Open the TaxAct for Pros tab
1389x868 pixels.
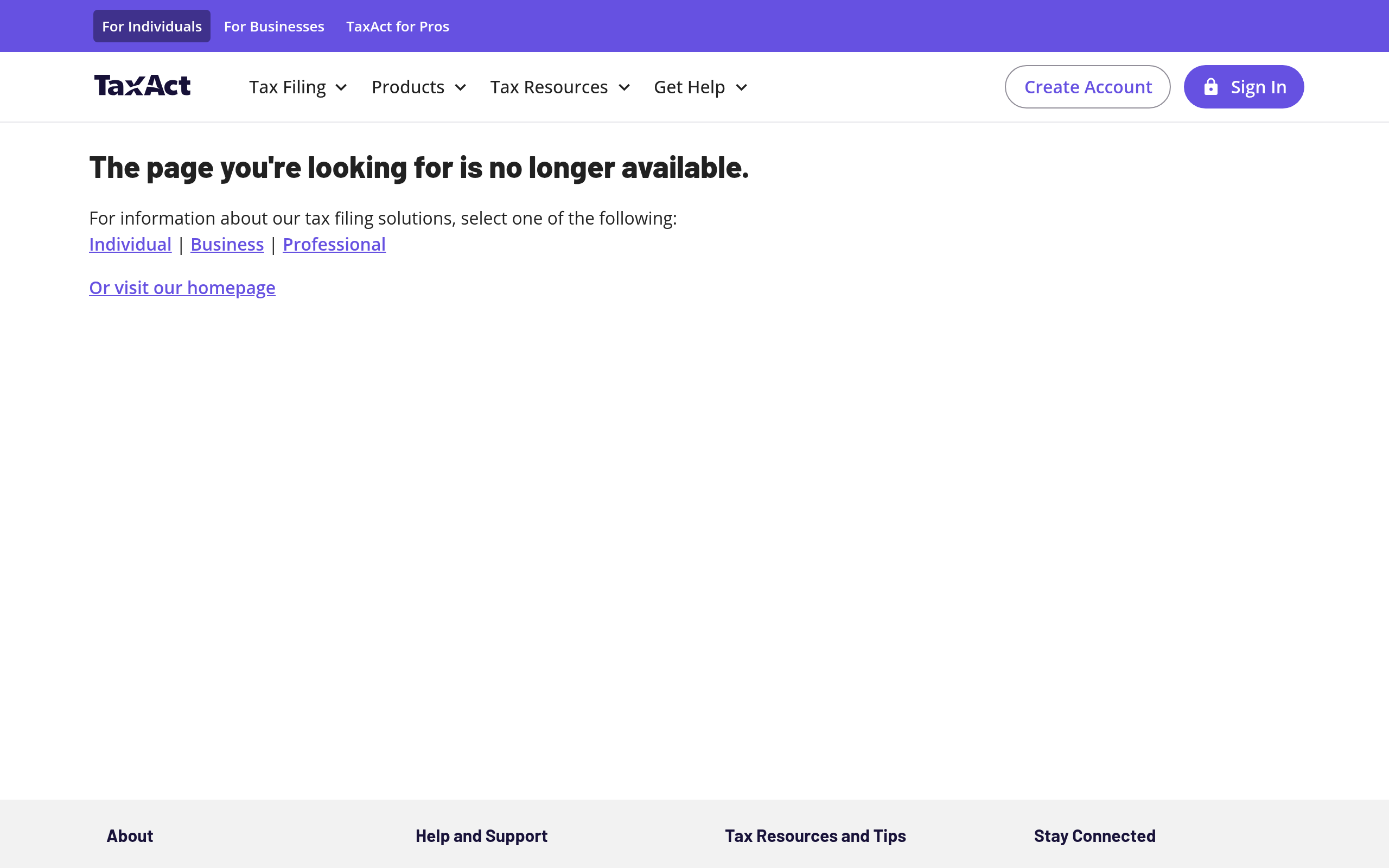tap(397, 27)
